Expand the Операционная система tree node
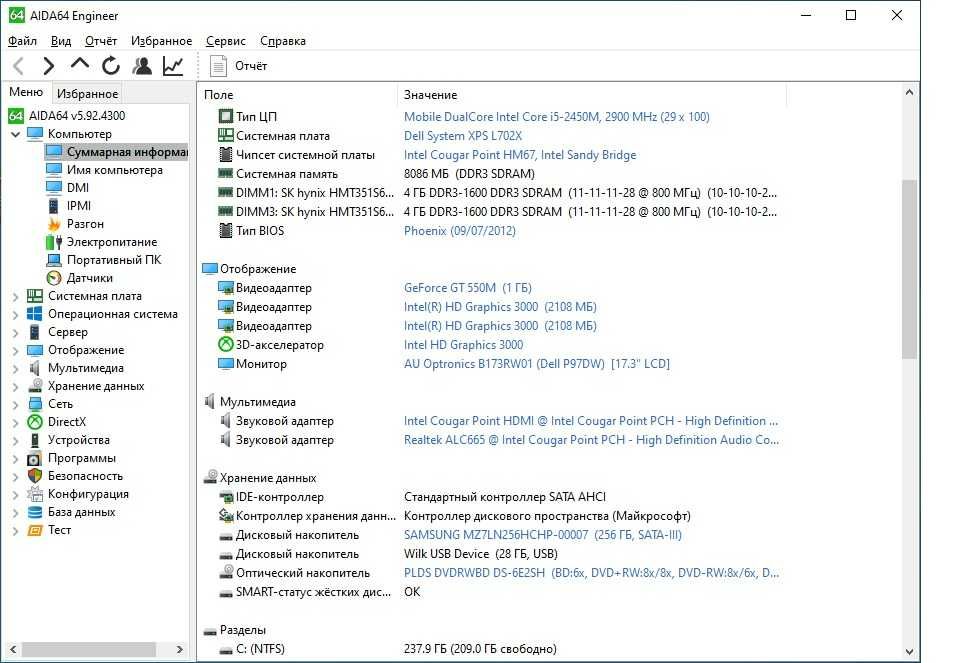Screen dimensions: 960x663 (16, 315)
